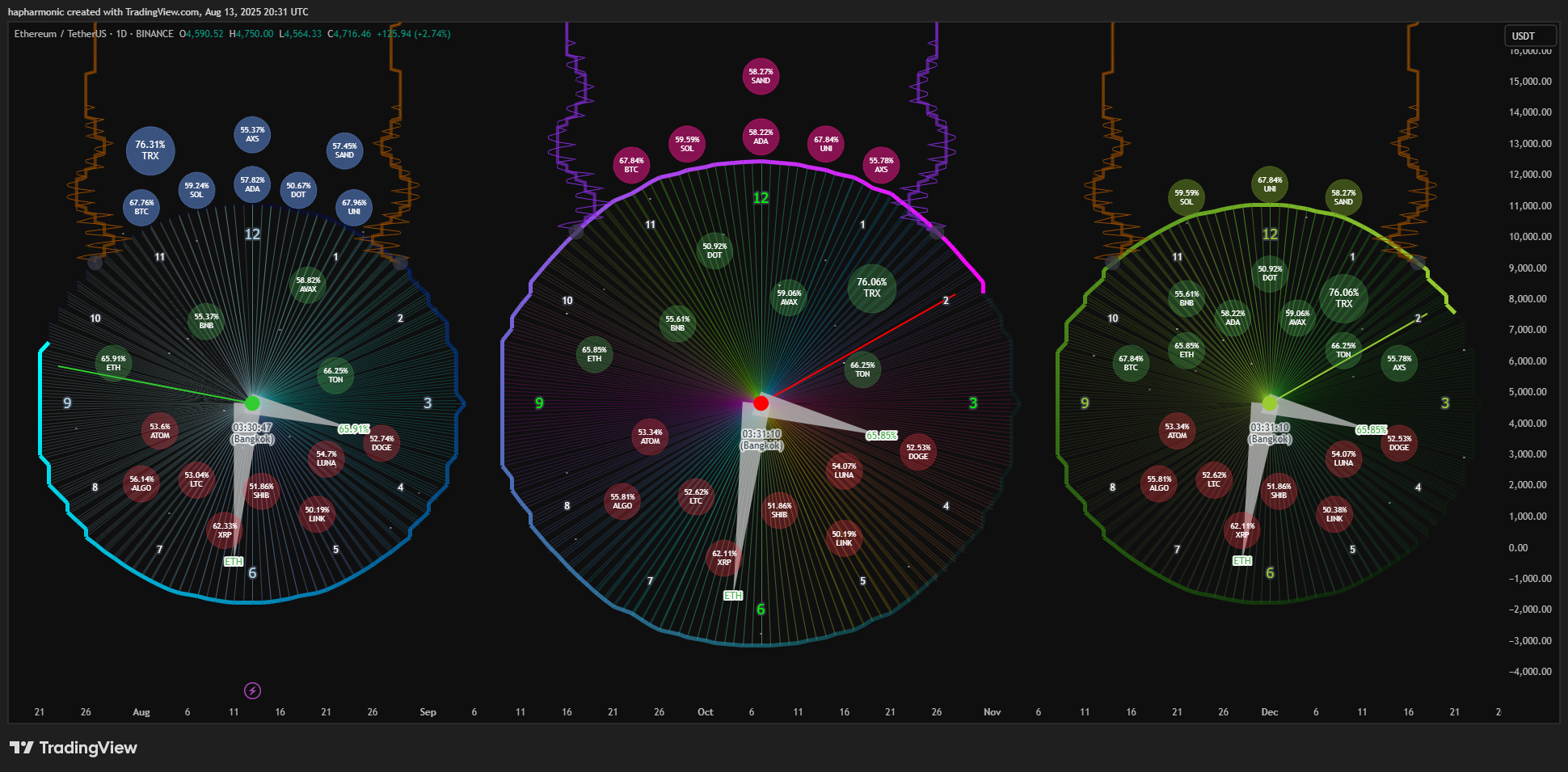Click the 56.14% ALGO red bubble
Image resolution: width=1568 pixels, height=772 pixels.
coord(141,483)
